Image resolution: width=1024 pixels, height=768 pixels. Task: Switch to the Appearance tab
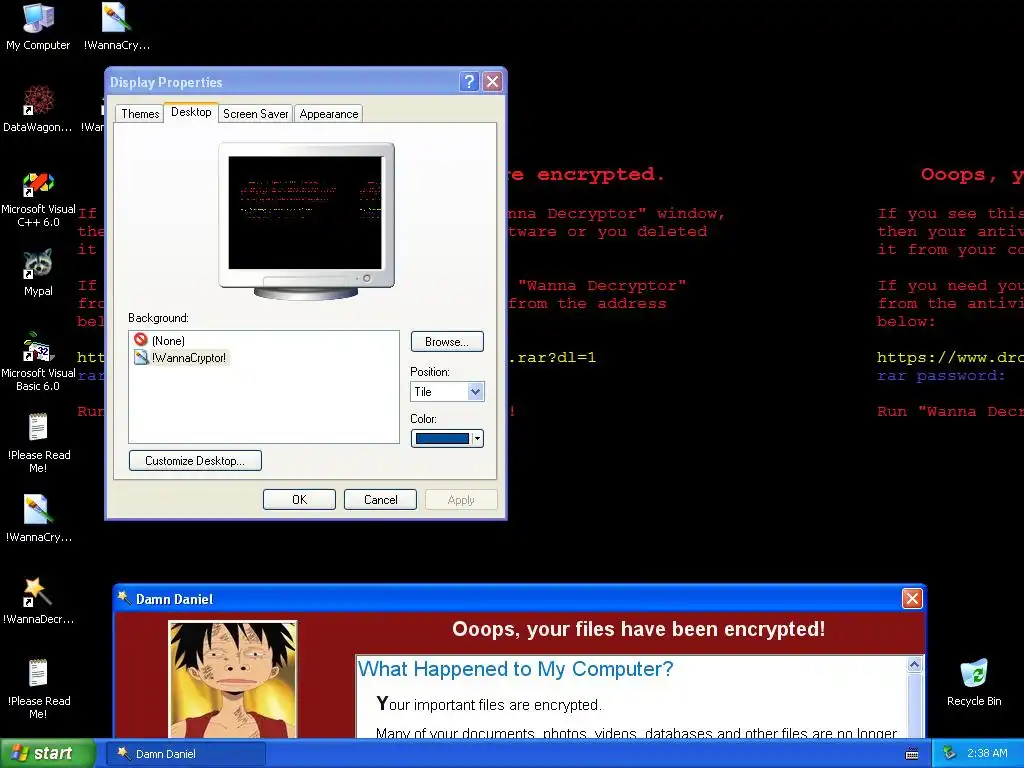click(328, 114)
